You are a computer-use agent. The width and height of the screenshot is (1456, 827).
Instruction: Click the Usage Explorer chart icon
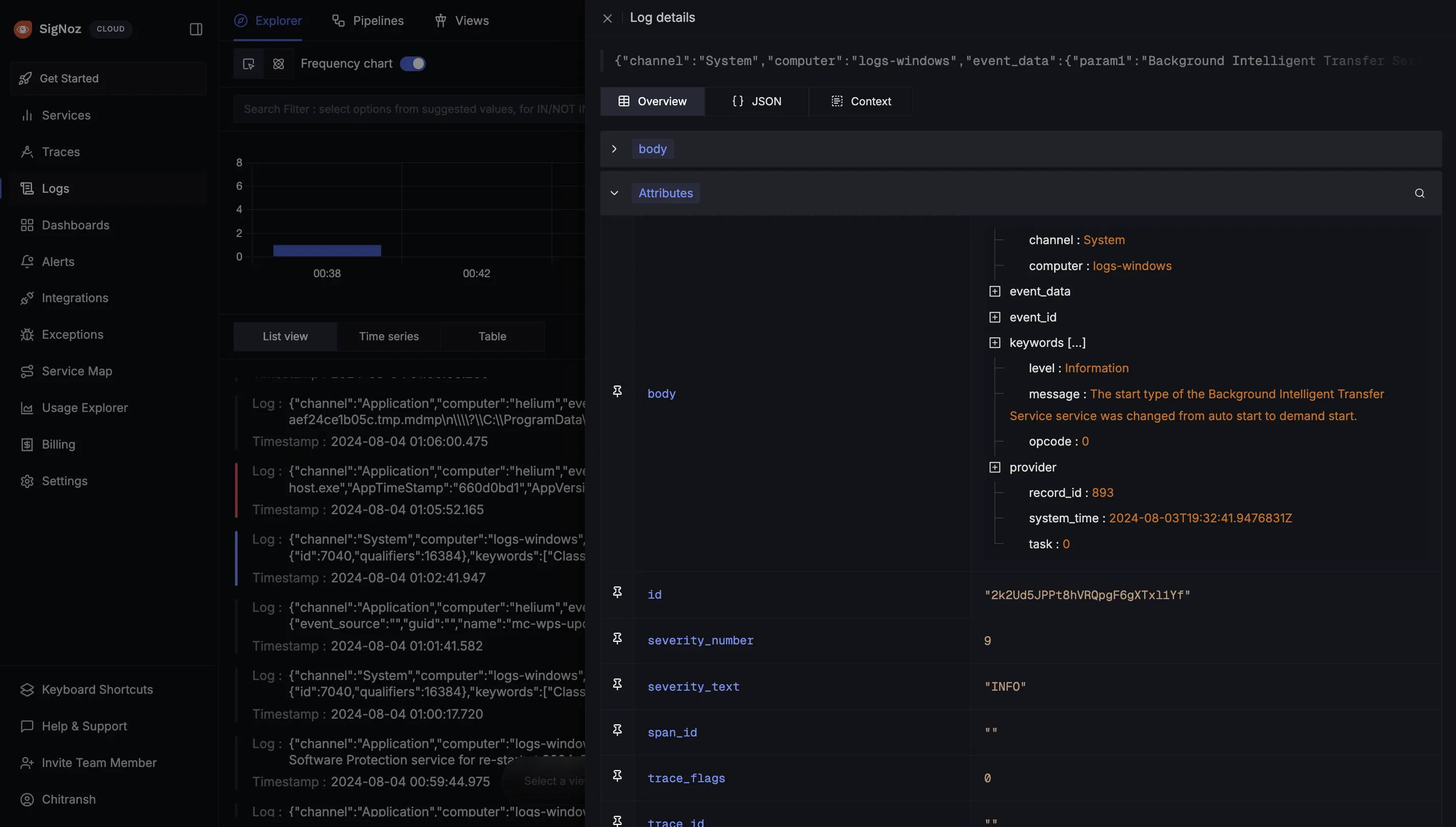[x=26, y=408]
